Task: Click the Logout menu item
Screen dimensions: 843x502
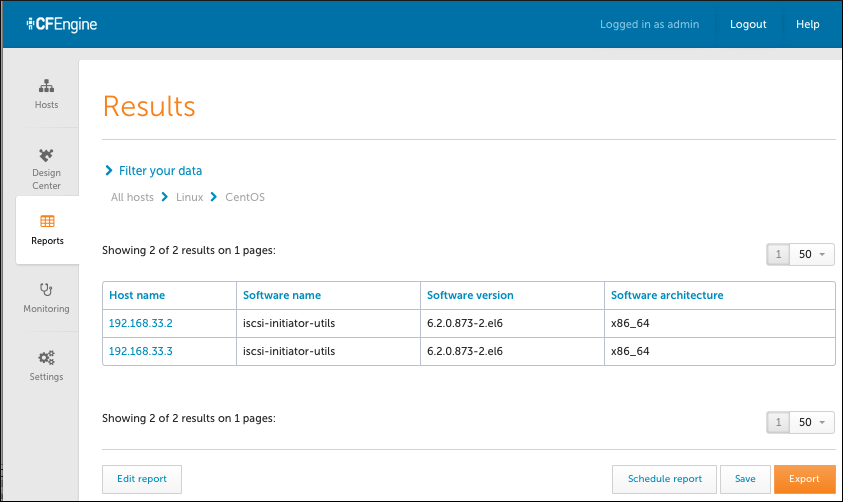Action: 748,24
